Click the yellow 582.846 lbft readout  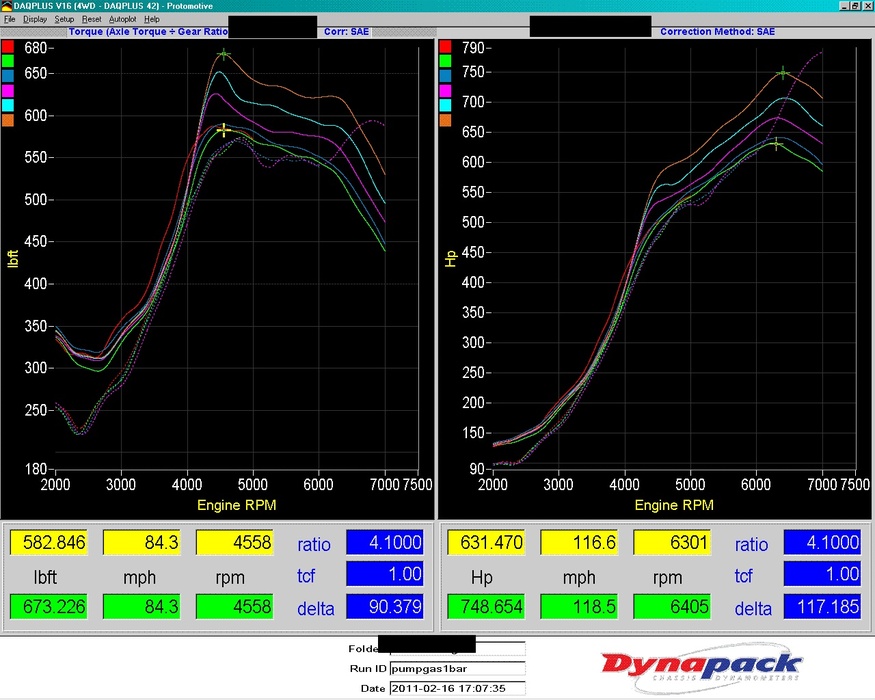point(48,543)
